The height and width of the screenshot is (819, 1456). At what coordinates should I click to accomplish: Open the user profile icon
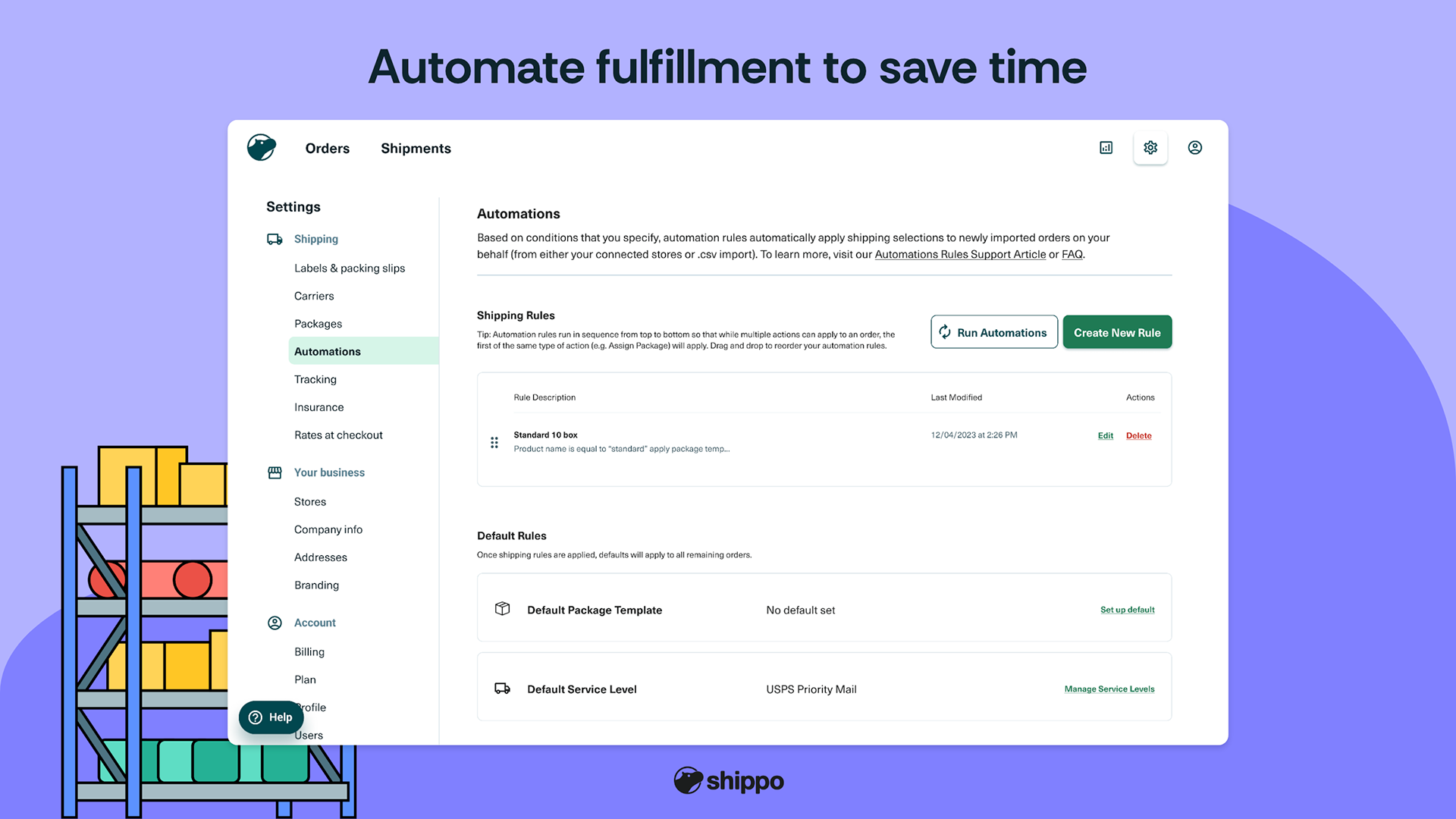tap(1195, 148)
